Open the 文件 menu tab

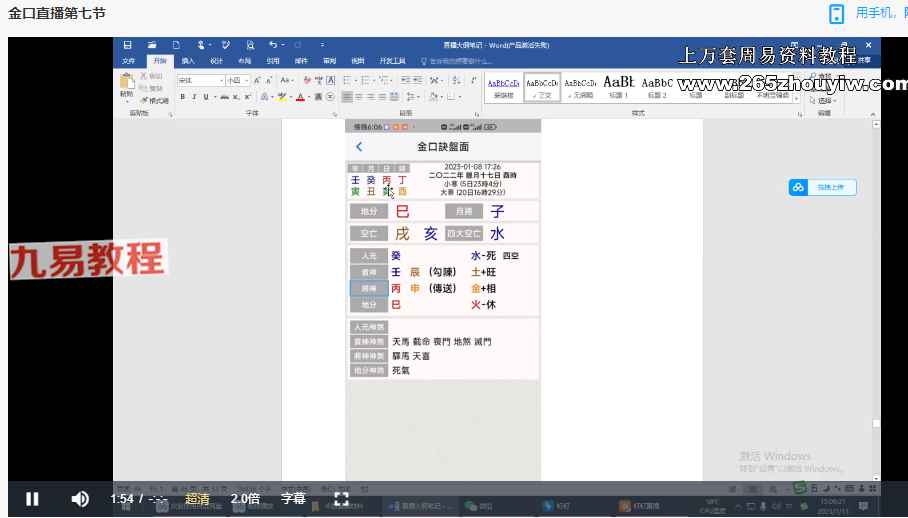point(128,61)
